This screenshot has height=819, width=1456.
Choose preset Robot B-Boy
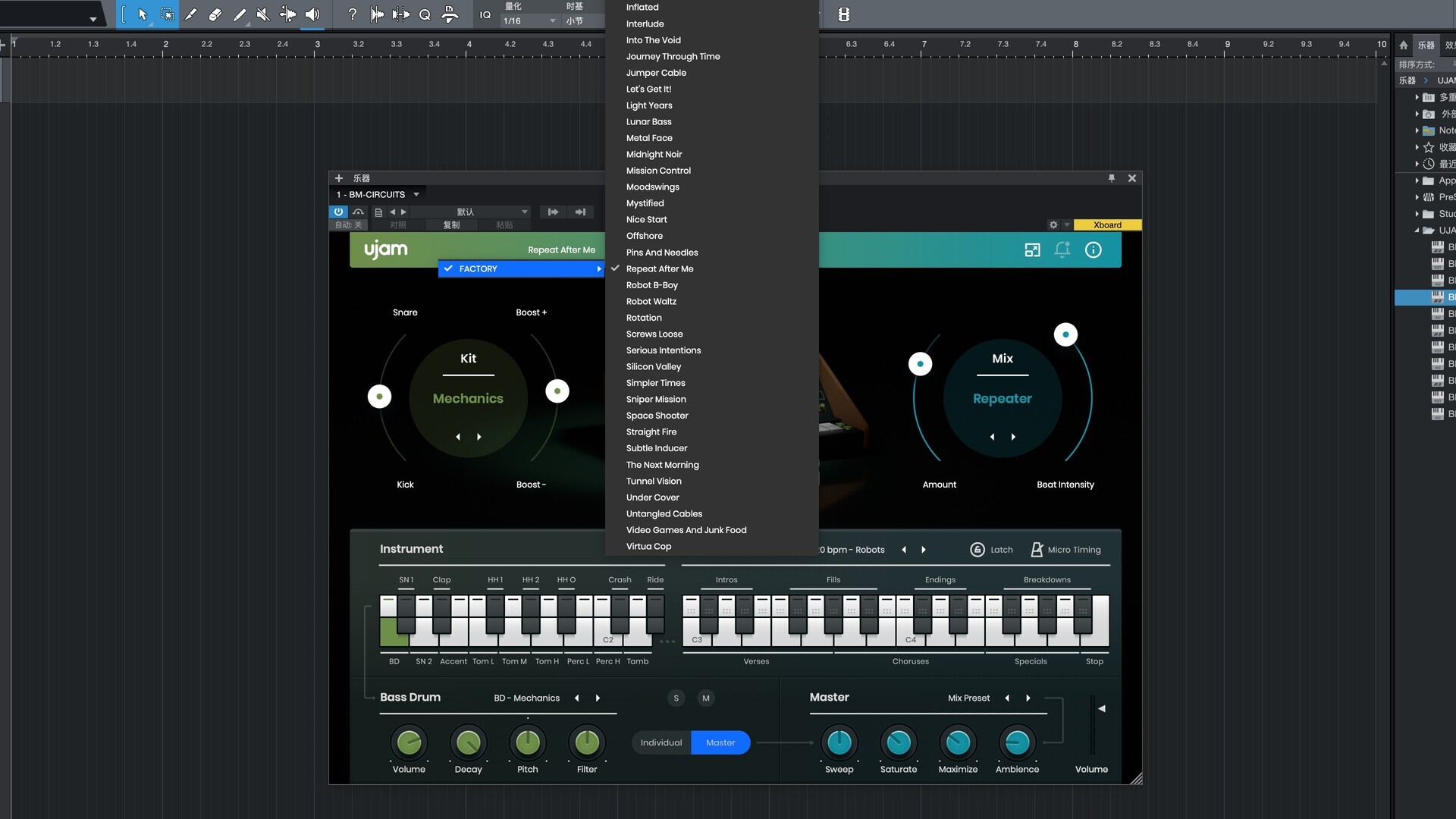(652, 286)
